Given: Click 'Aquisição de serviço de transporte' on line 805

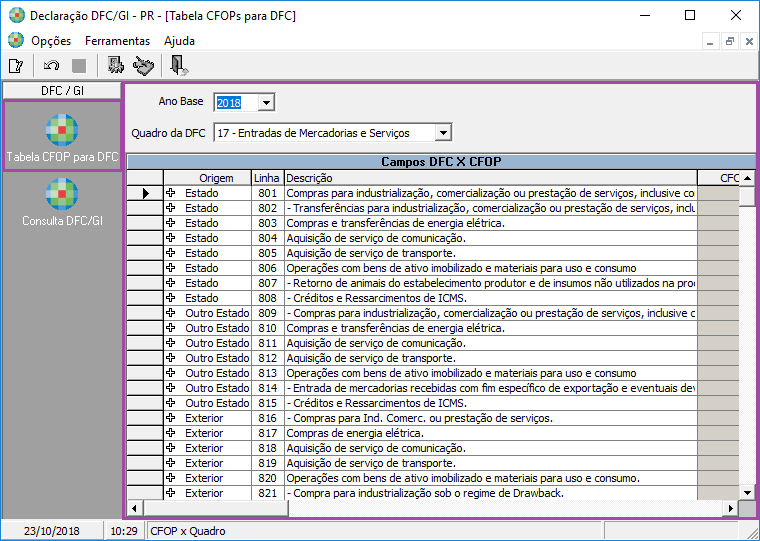Looking at the screenshot, I should [x=371, y=253].
